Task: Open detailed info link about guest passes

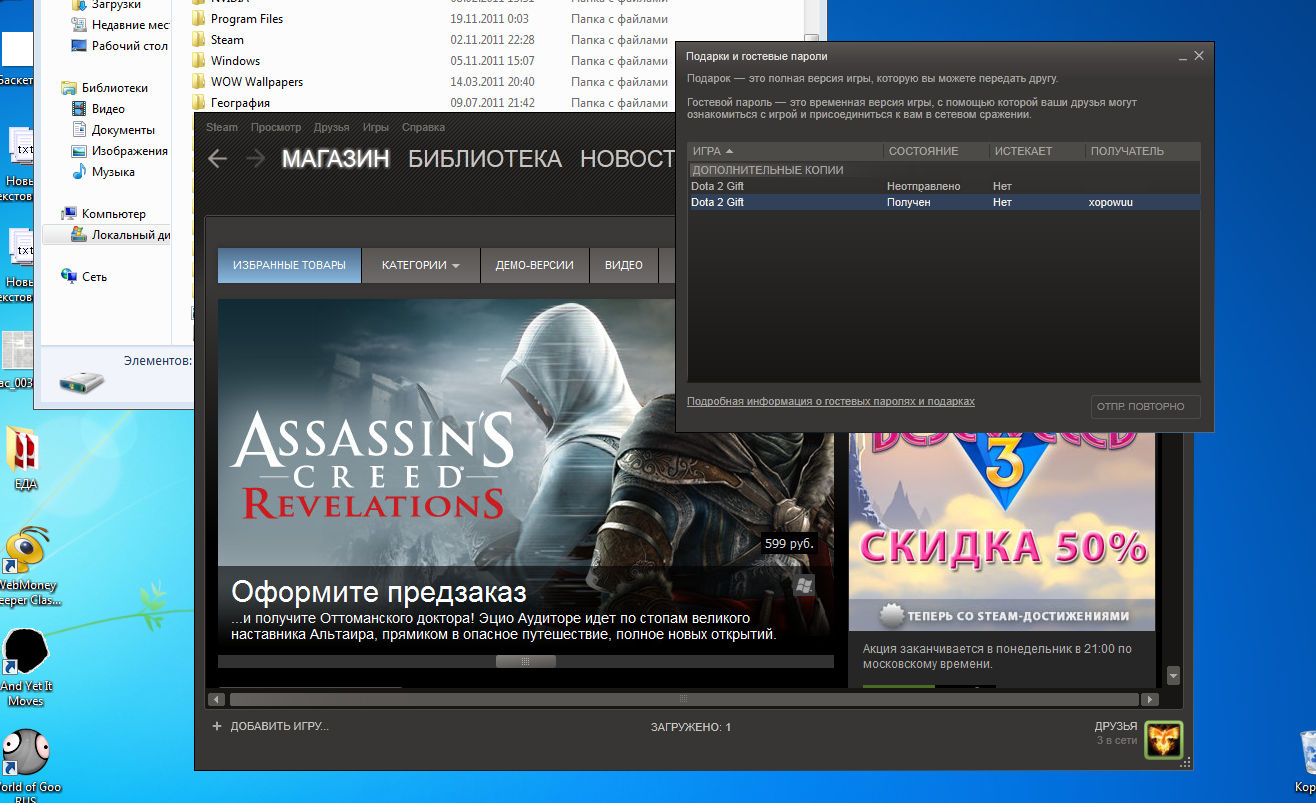Action: click(x=831, y=401)
